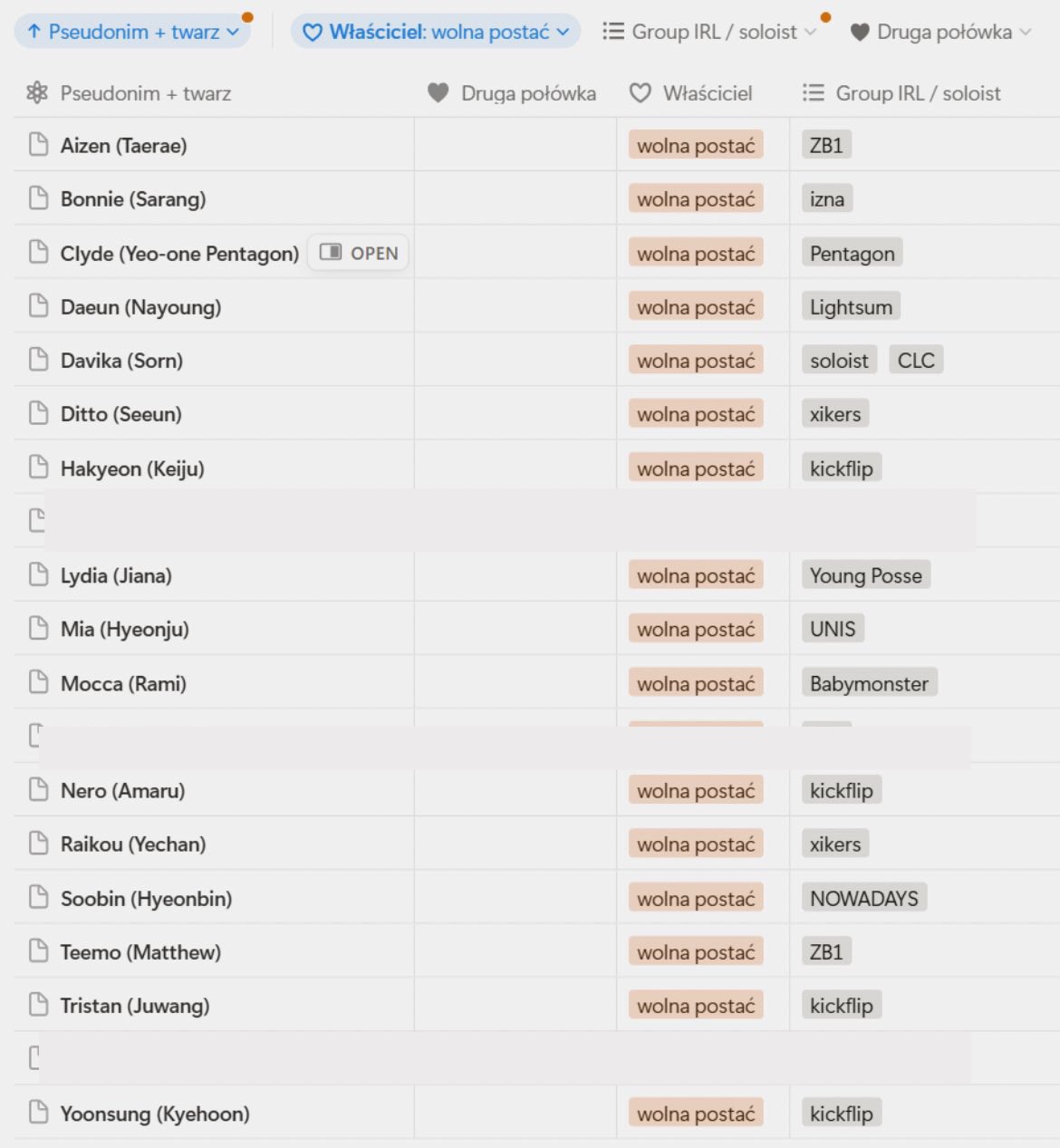Viewport: 1060px width, 1148px height.
Task: Click the page icon of Hakyeon (Keiju)
Action: pyautogui.click(x=38, y=468)
